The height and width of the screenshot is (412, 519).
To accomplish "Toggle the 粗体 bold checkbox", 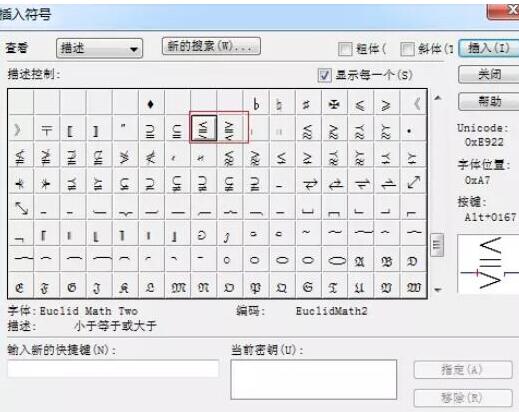I will 345,49.
